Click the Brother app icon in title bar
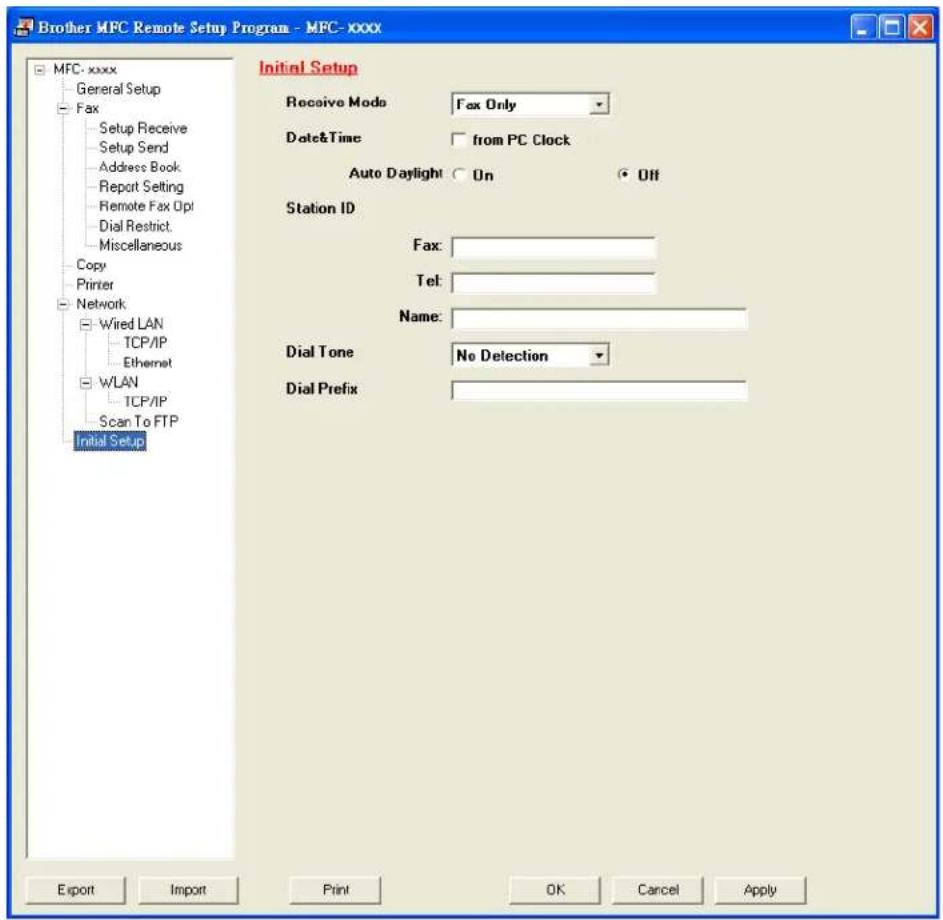 (23, 27)
